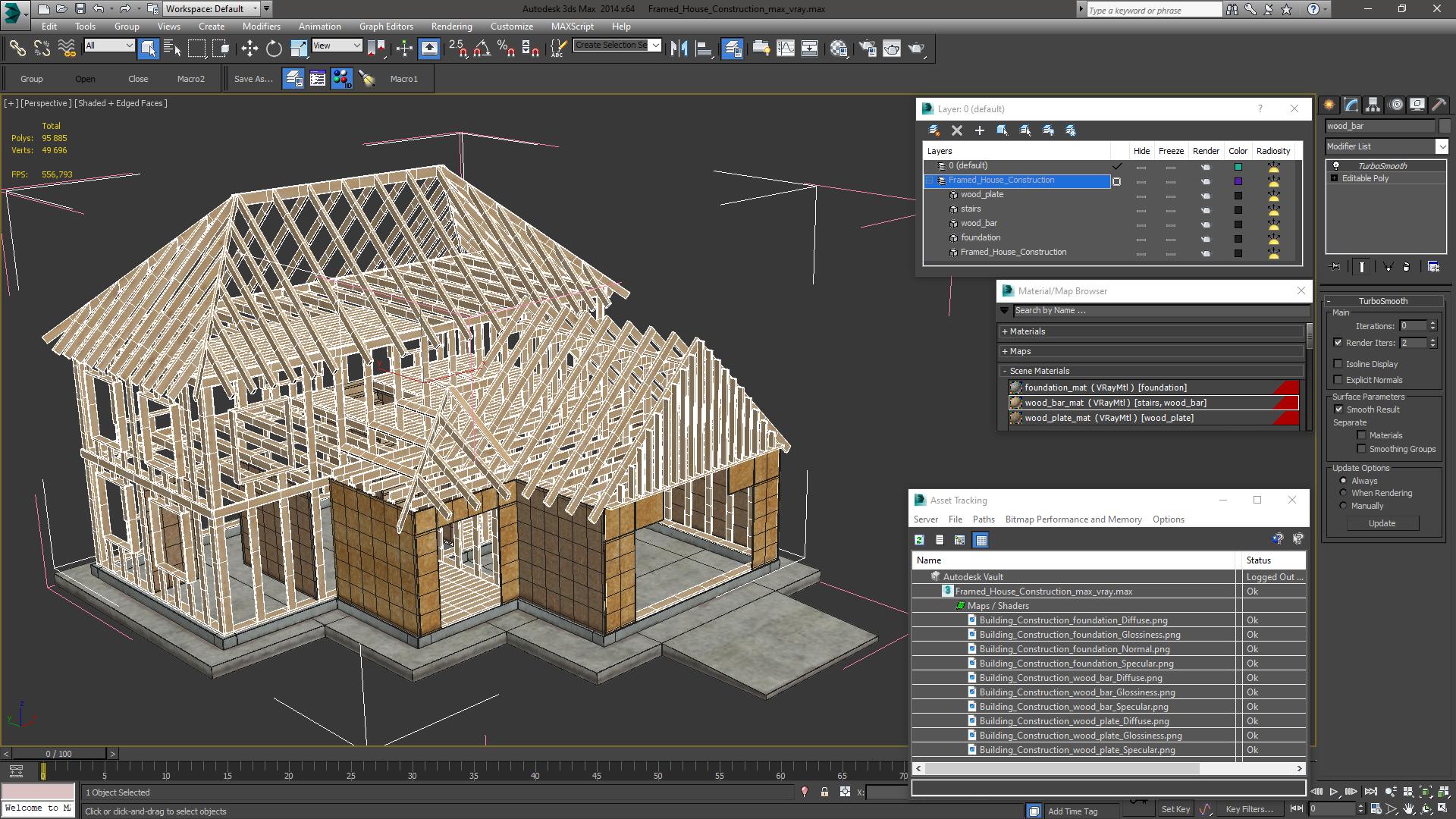The image size is (1456, 819).
Task: Expand the Materials rollout in browser
Action: (x=1027, y=331)
